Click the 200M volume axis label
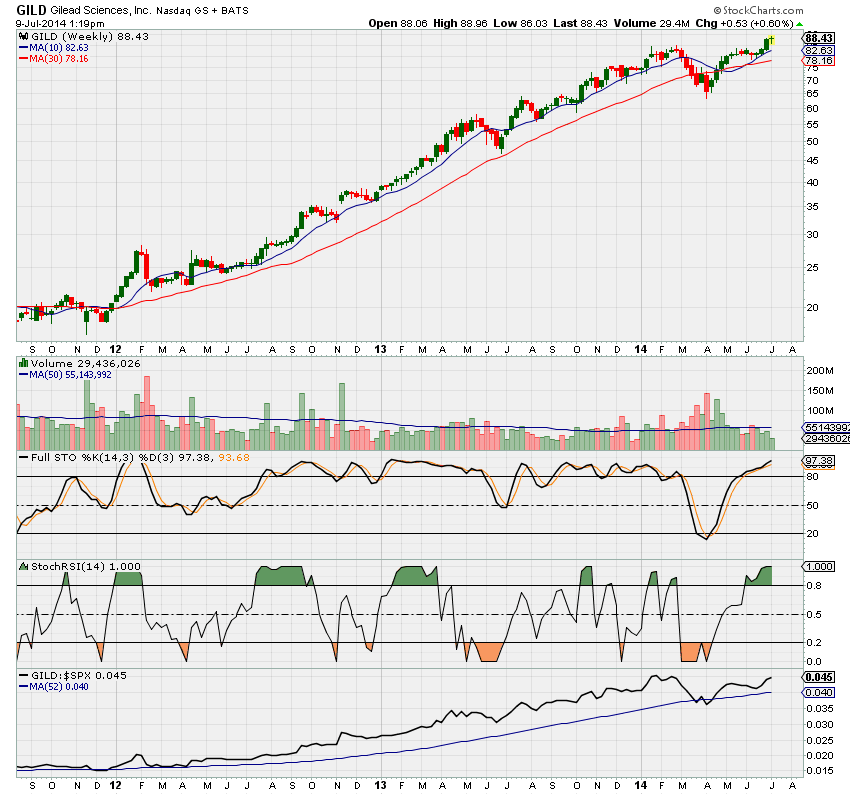The image size is (850, 795). point(820,371)
